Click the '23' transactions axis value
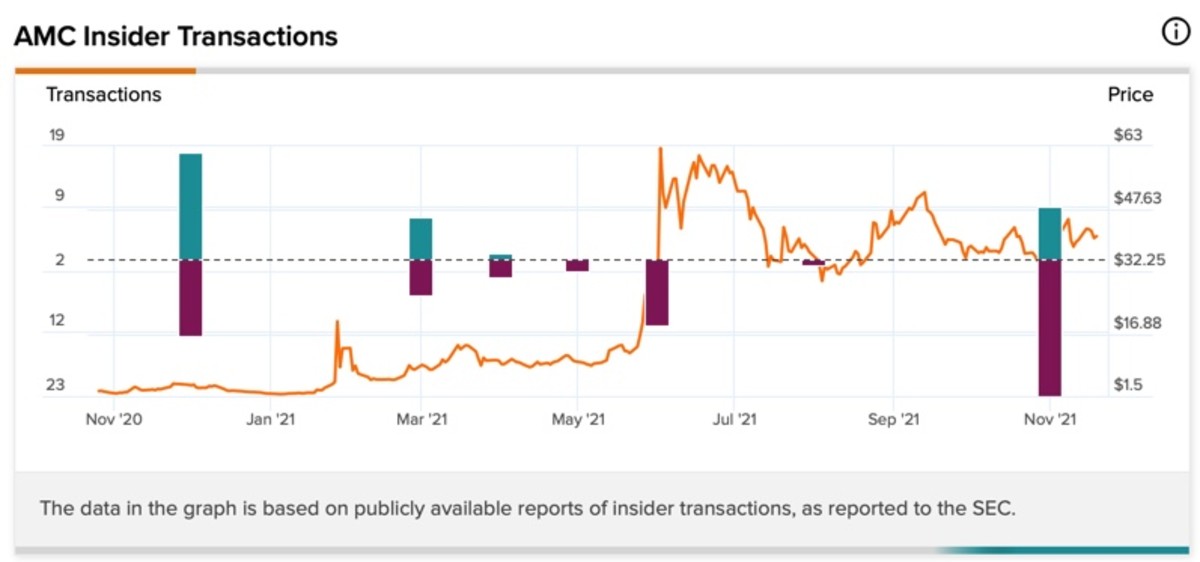The width and height of the screenshot is (1200, 562). [56, 385]
